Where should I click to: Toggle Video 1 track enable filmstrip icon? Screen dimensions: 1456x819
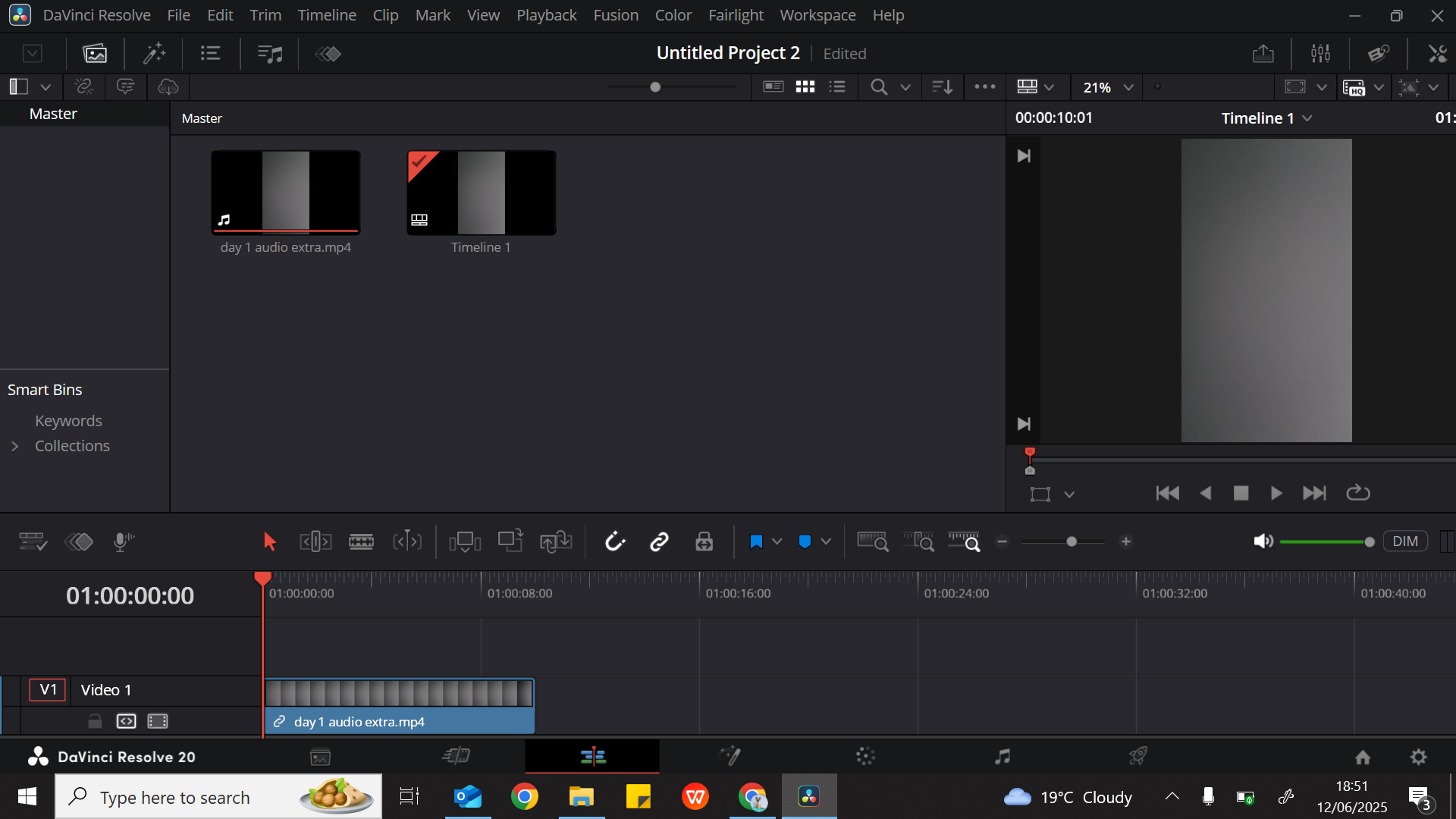[x=158, y=721]
